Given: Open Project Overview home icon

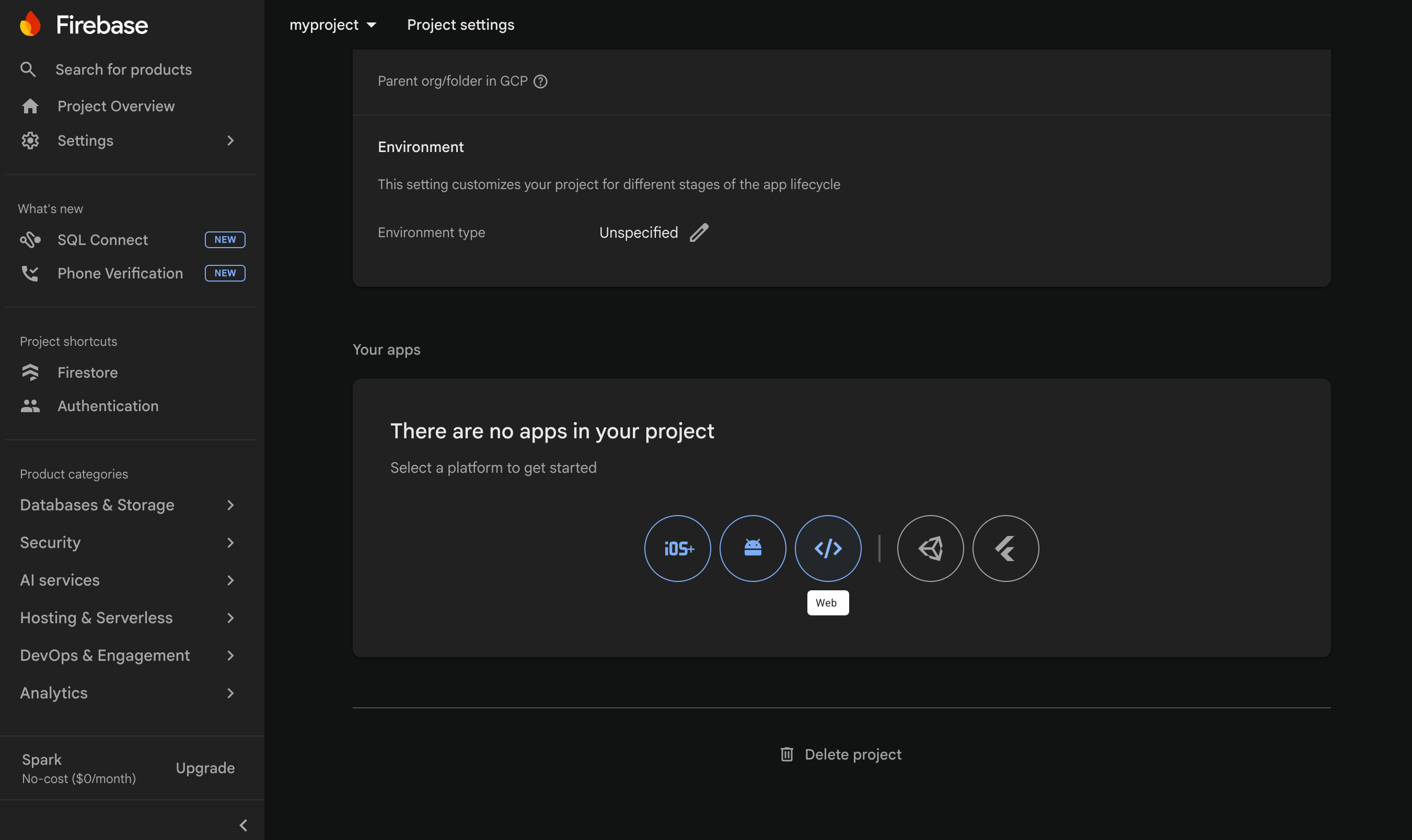Looking at the screenshot, I should [30, 106].
